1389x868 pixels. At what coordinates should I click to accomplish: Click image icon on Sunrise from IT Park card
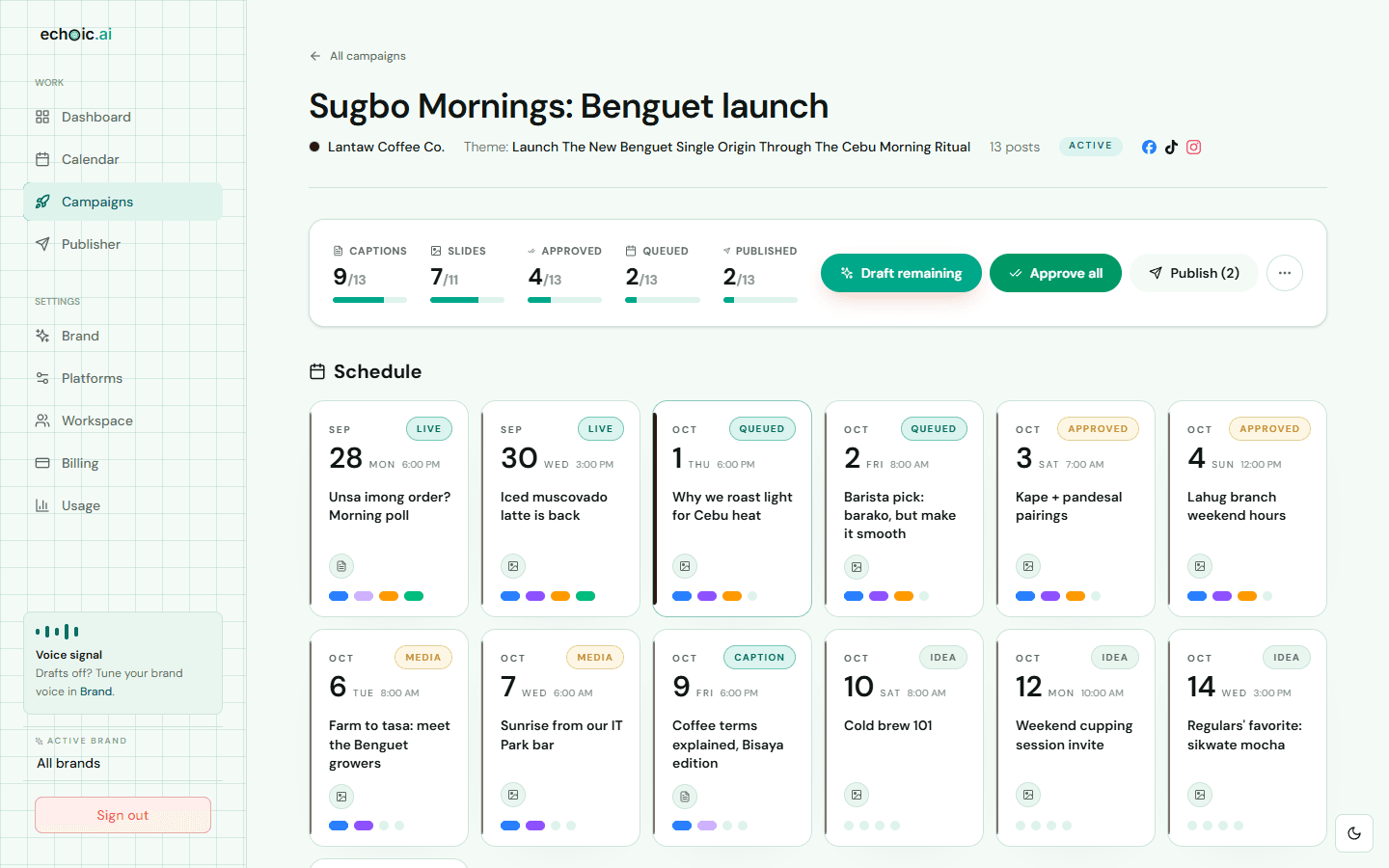(x=513, y=795)
